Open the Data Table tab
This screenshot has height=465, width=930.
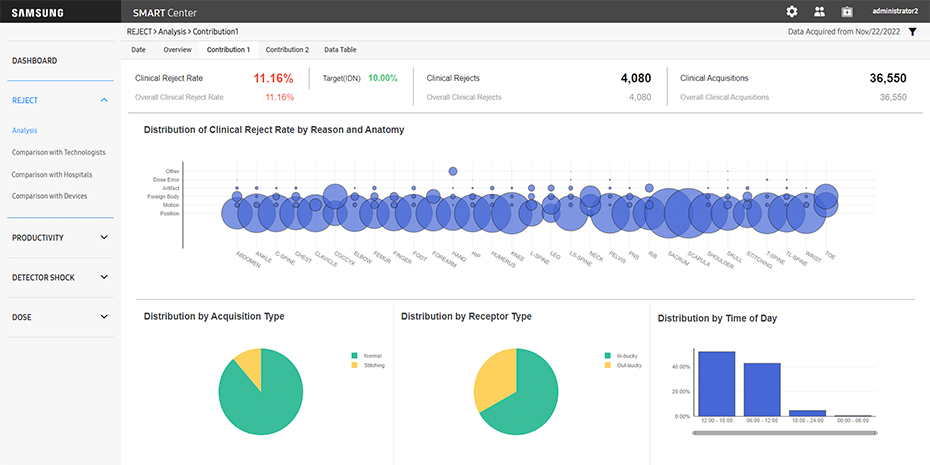pos(343,49)
